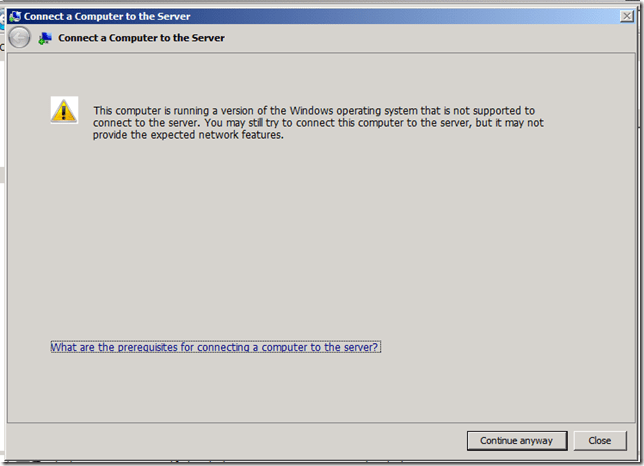Click the title bar application icon
Viewport: 644px width, 466px height.
tap(15, 16)
